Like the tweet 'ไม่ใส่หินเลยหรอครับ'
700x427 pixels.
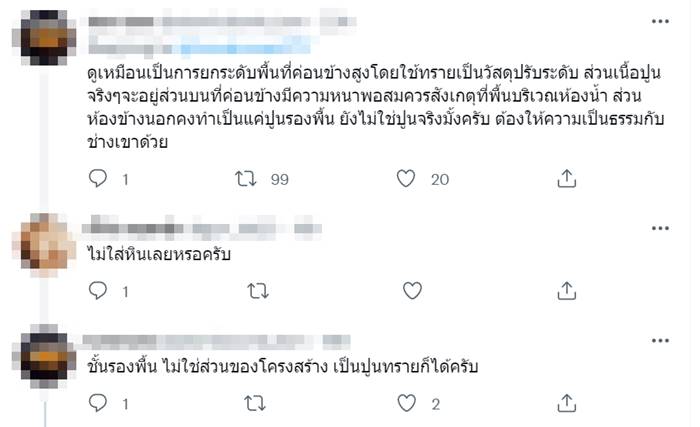coord(406,290)
